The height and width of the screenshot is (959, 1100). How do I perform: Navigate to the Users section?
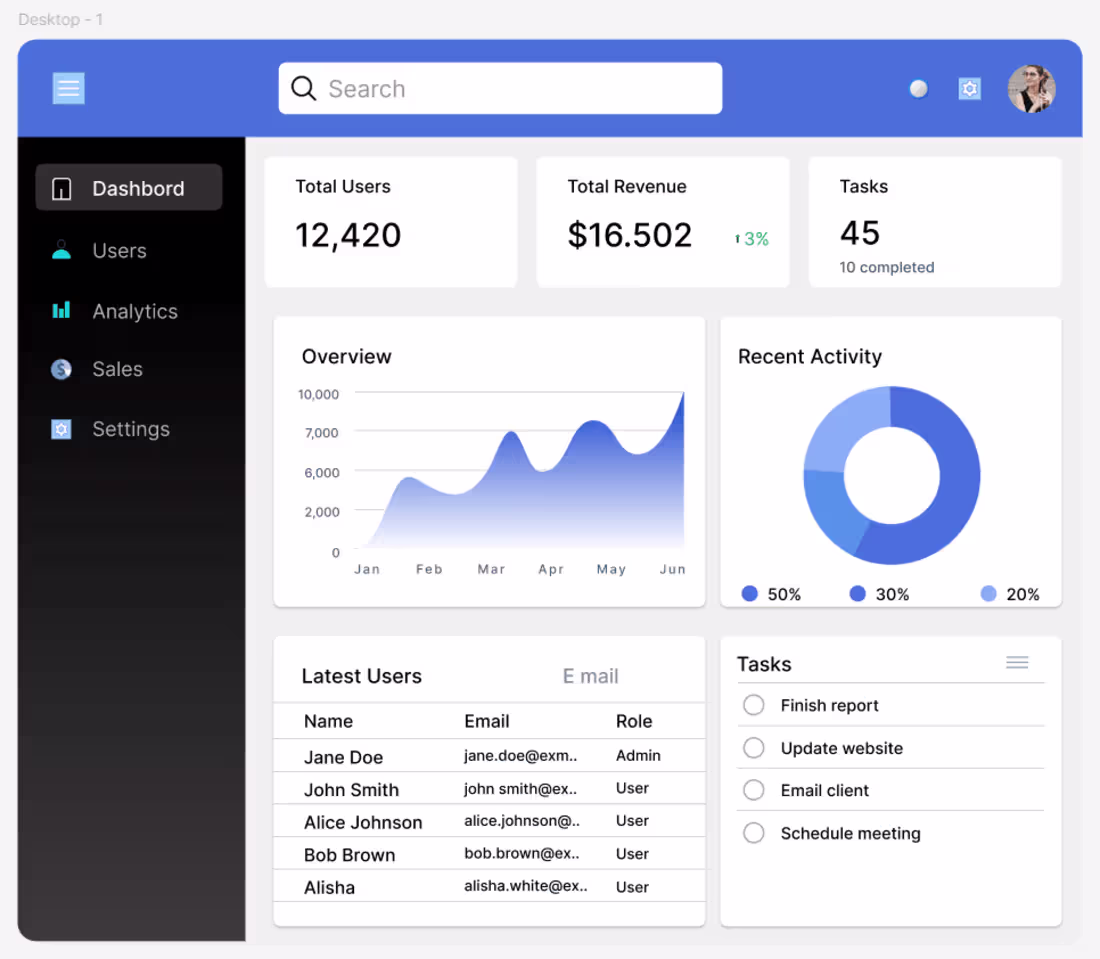119,250
